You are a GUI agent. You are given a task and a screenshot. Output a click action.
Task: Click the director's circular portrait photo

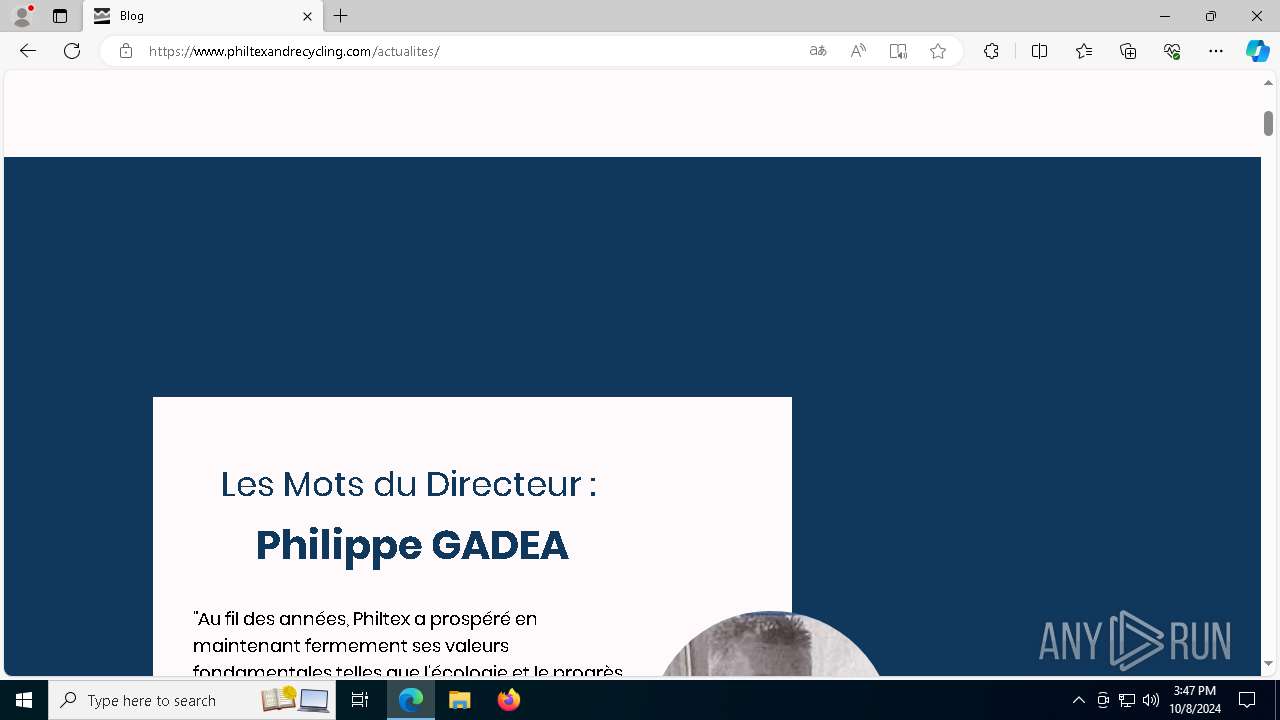coord(770,644)
